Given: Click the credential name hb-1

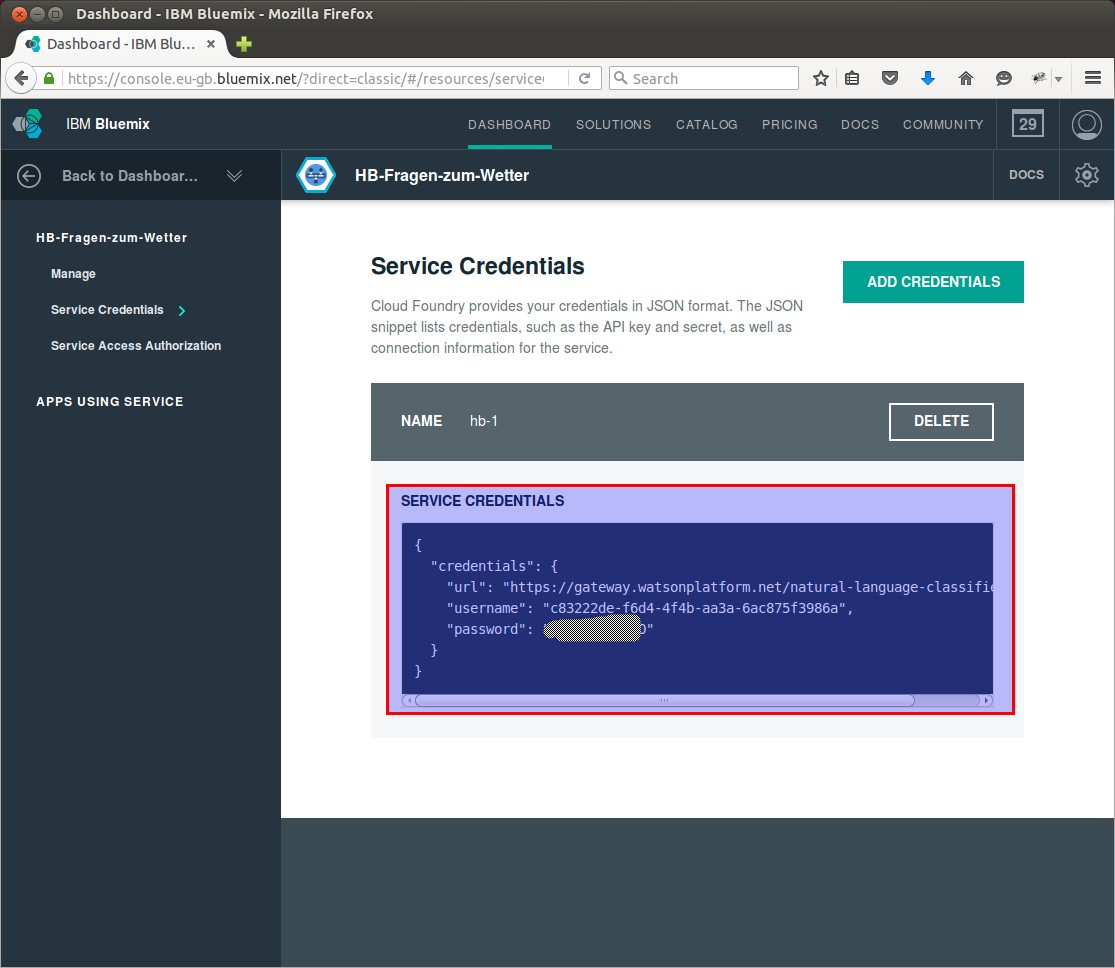Looking at the screenshot, I should (x=484, y=421).
